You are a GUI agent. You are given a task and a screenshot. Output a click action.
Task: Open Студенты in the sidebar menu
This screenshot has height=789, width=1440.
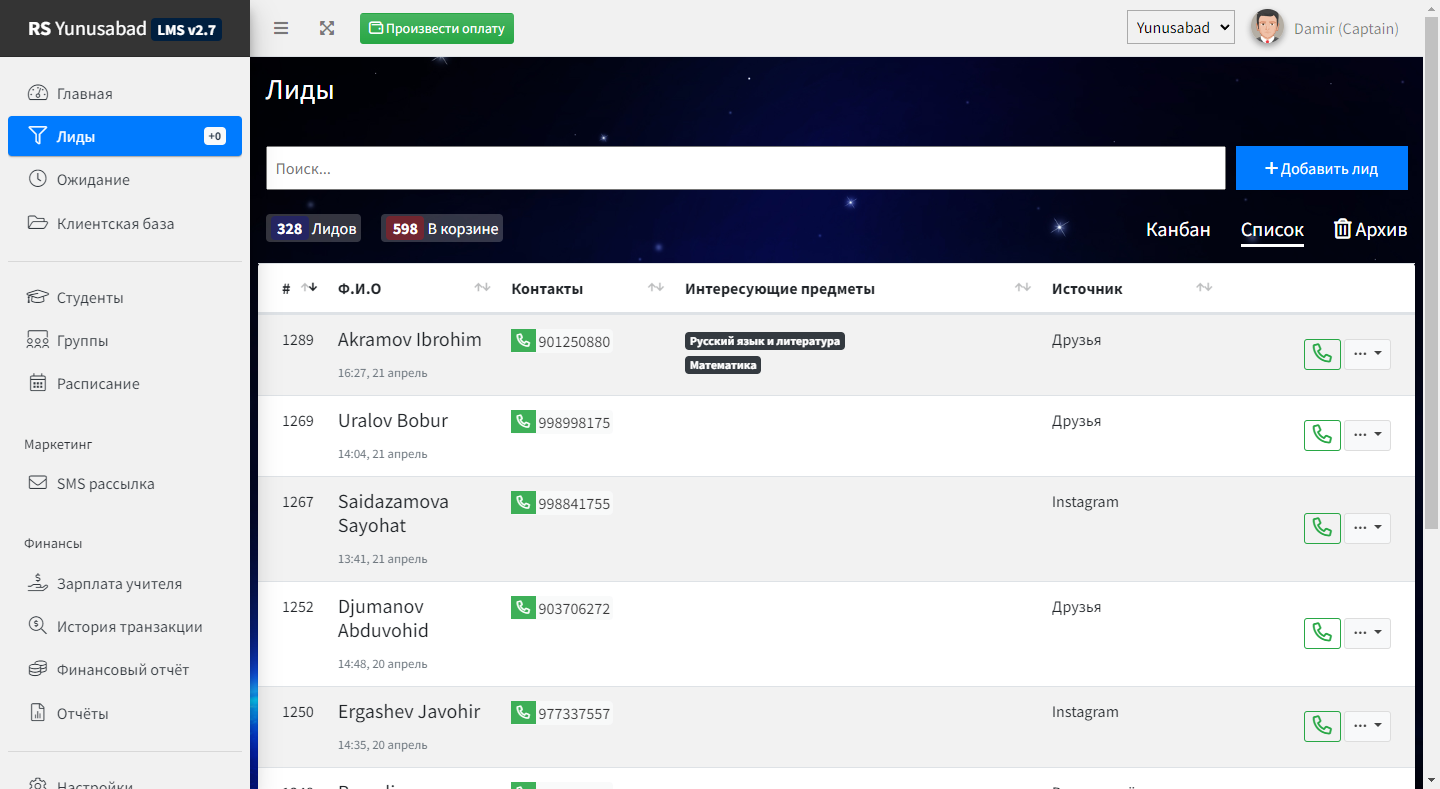coord(90,297)
